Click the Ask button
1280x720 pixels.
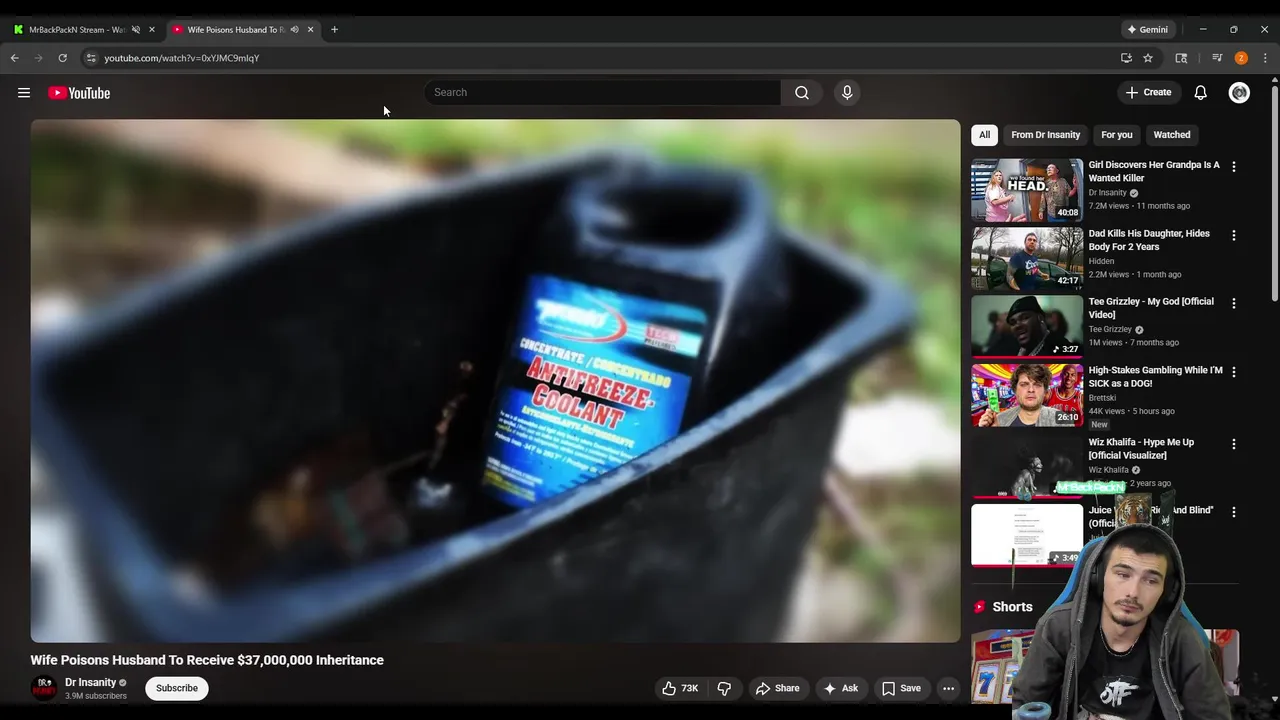tap(840, 688)
